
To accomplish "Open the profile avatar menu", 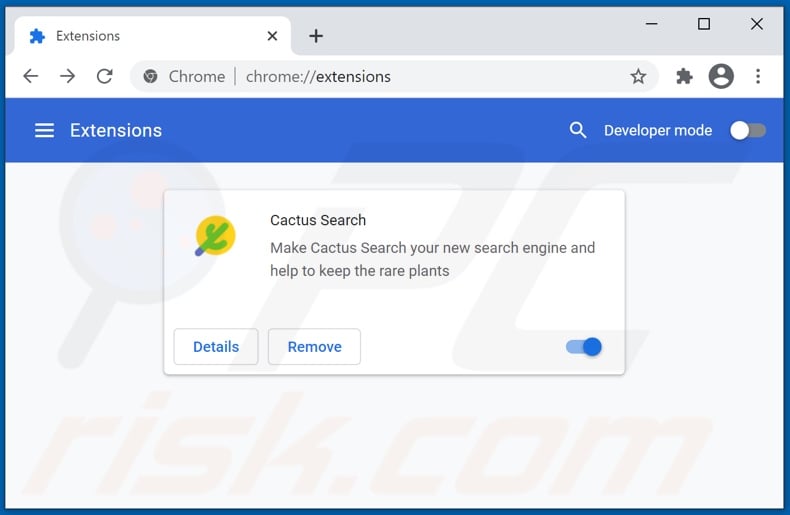I will click(x=721, y=77).
